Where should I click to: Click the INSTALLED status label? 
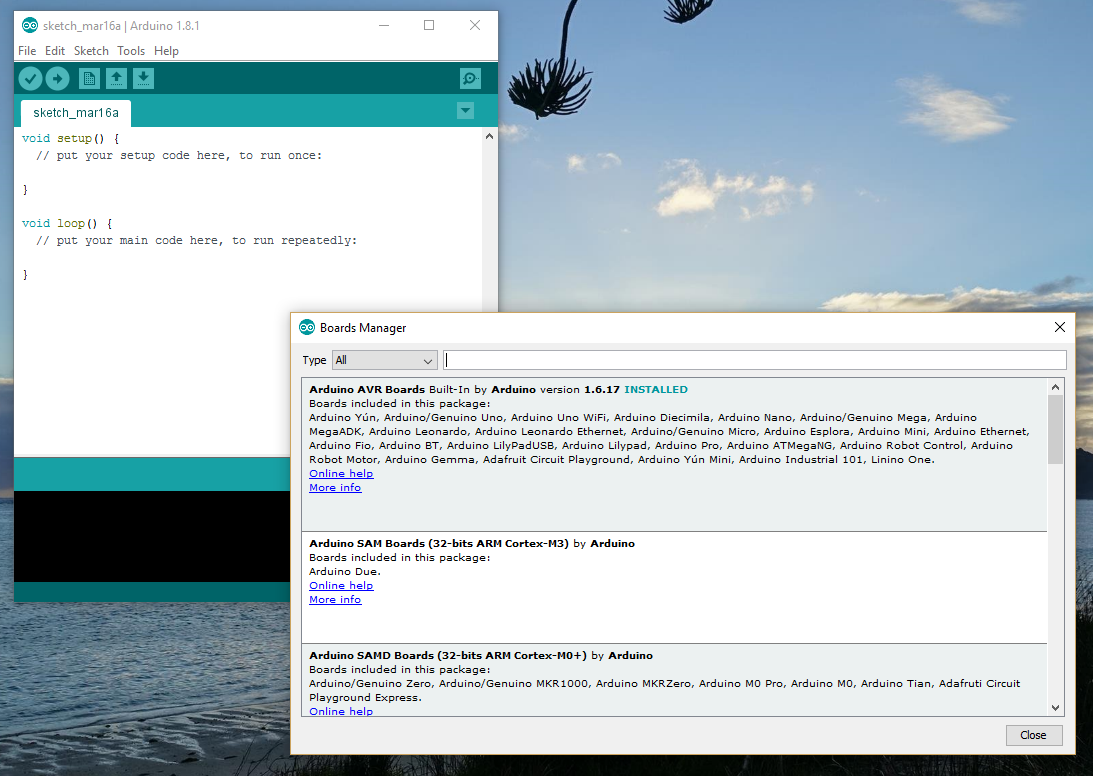click(656, 390)
